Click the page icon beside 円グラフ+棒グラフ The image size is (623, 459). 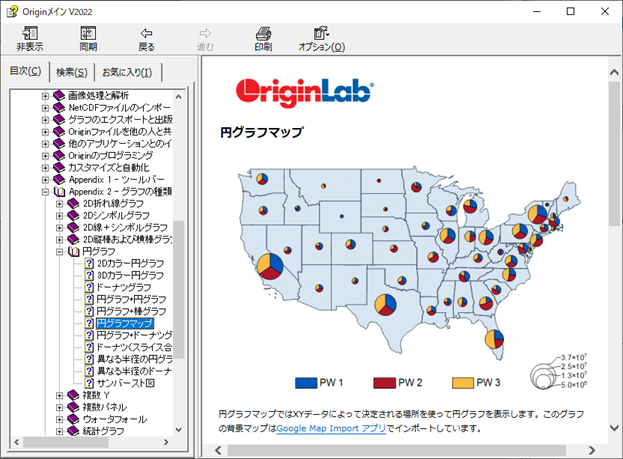click(x=89, y=311)
